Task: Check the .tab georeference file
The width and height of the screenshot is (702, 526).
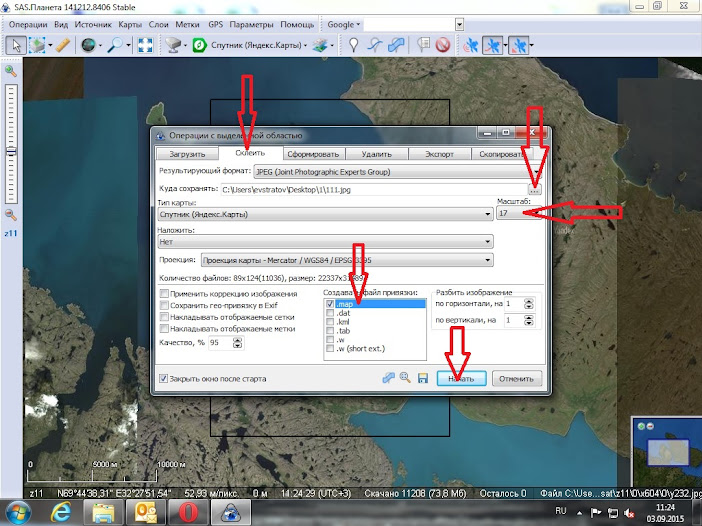Action: click(330, 331)
